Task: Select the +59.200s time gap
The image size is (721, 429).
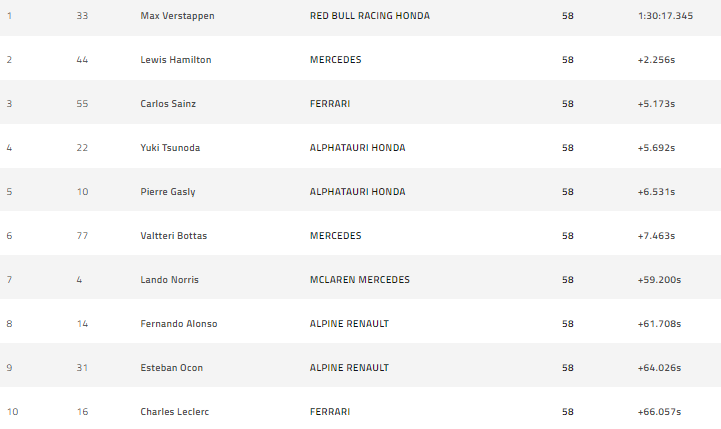Action: click(658, 280)
